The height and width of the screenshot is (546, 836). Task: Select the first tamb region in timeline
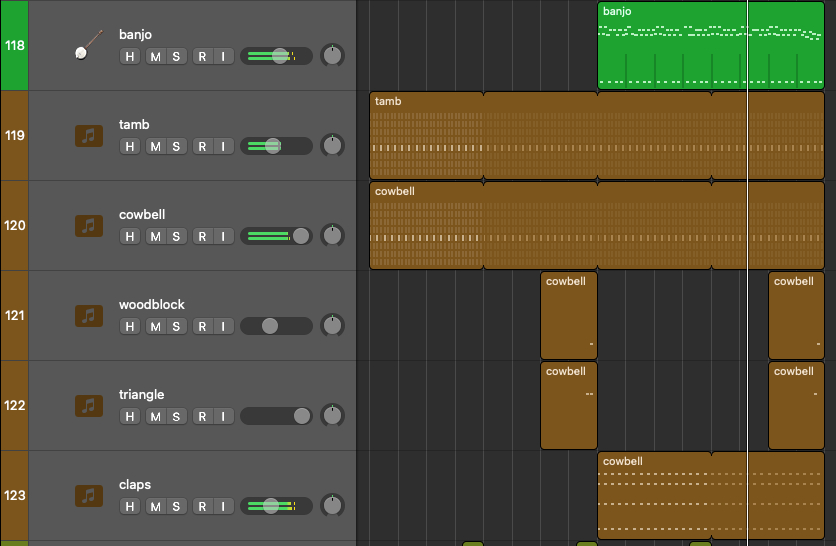click(x=426, y=135)
